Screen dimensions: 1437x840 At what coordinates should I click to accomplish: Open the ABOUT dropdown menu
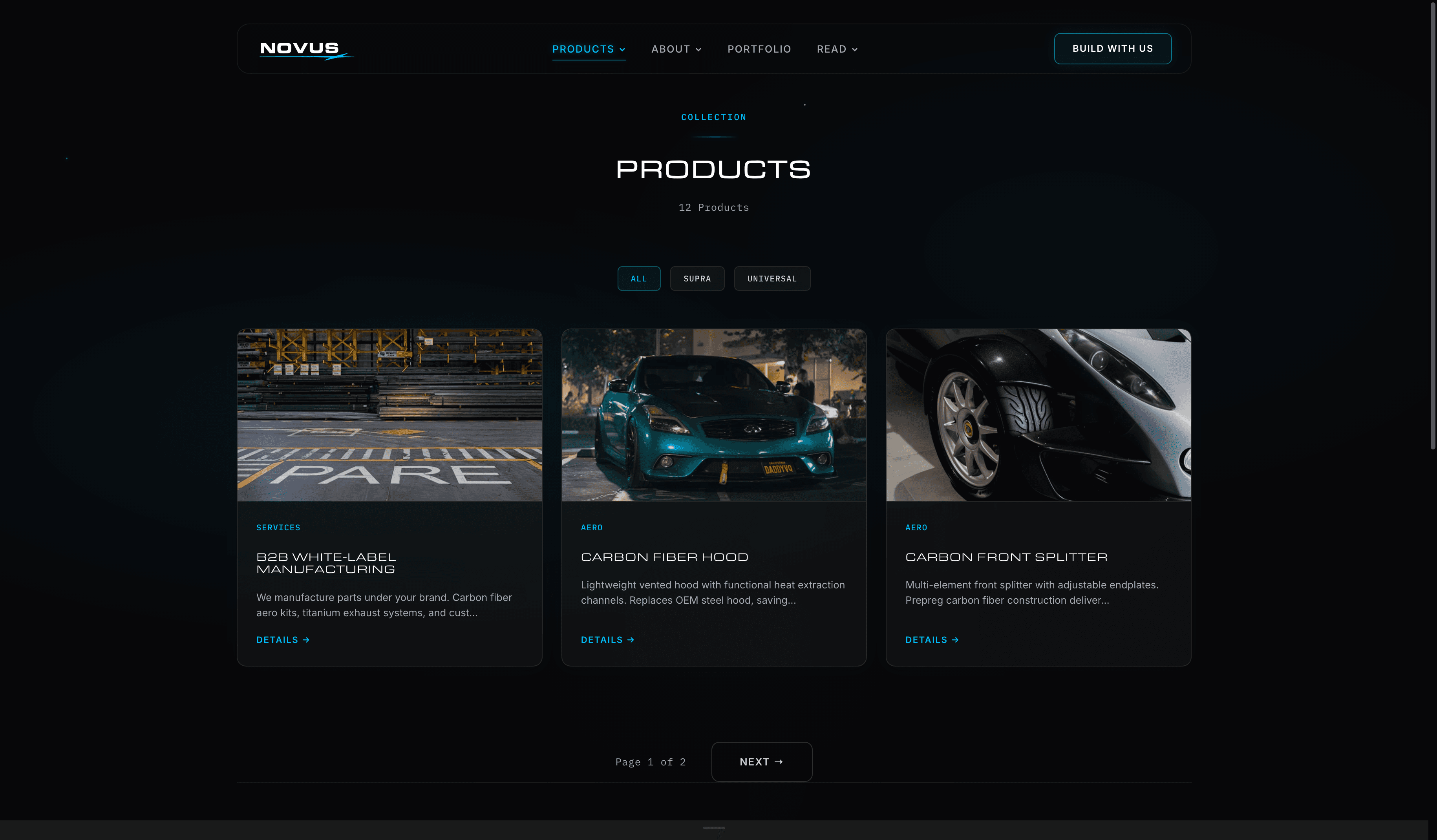(x=698, y=49)
